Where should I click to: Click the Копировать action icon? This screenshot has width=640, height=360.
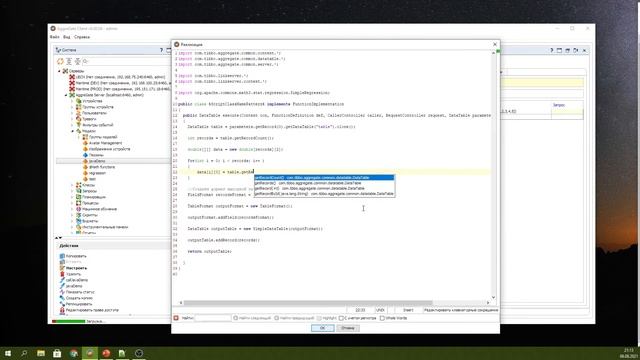click(62, 256)
